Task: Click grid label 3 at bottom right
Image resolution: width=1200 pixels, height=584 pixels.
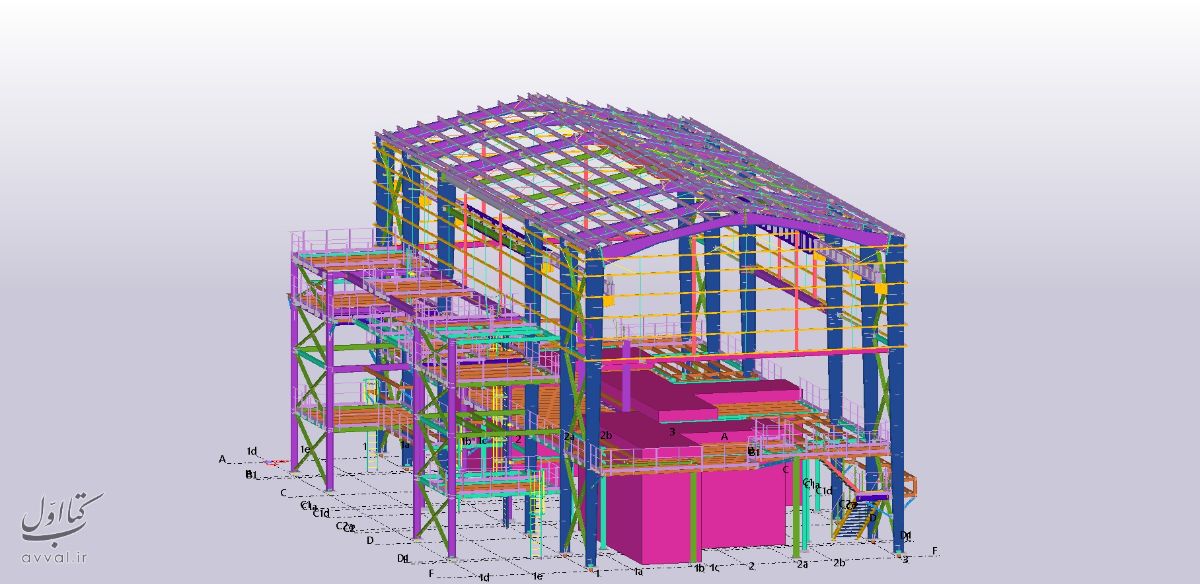Action: [x=905, y=560]
